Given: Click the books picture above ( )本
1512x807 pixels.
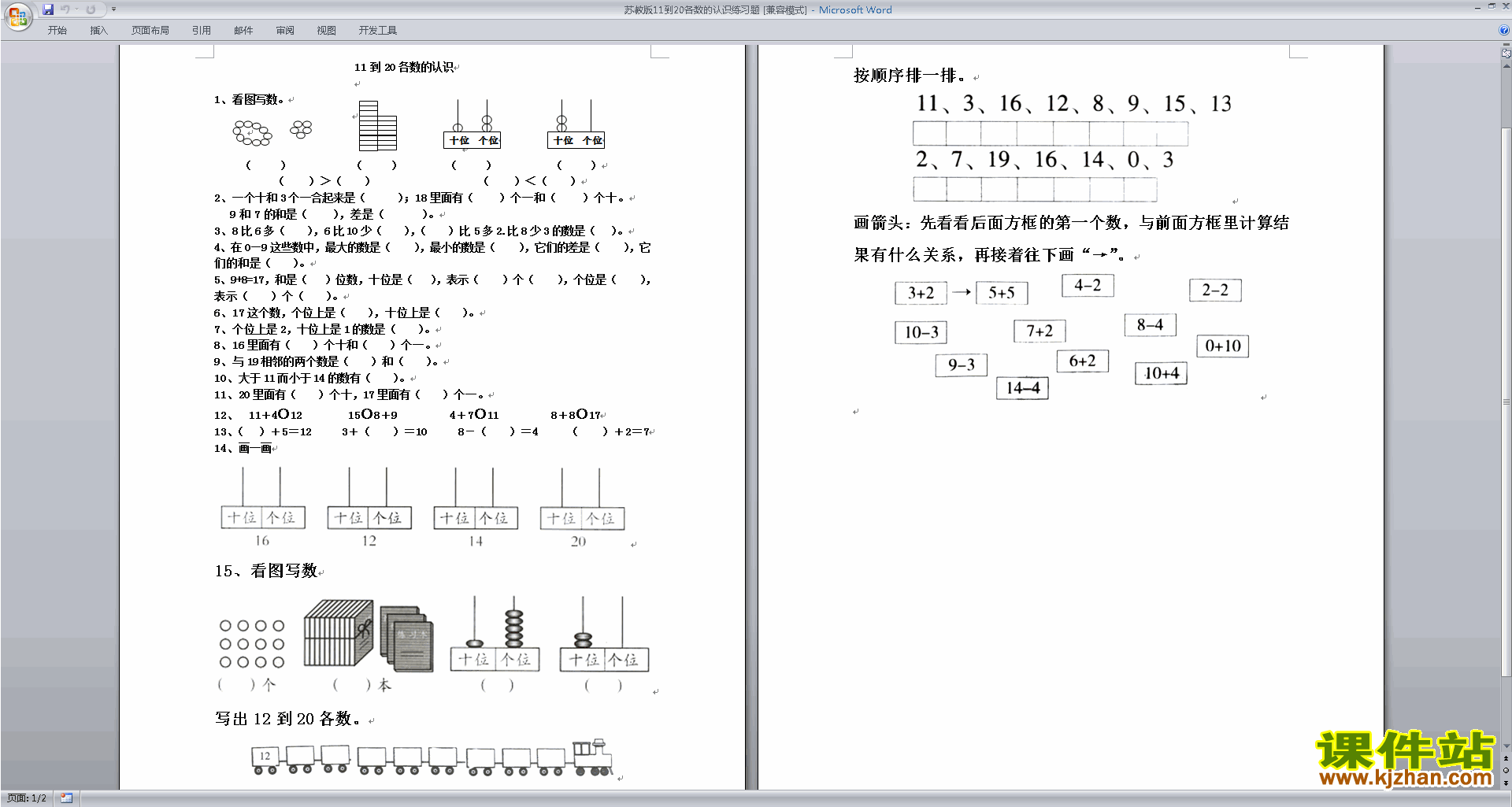Looking at the screenshot, I should (x=369, y=637).
